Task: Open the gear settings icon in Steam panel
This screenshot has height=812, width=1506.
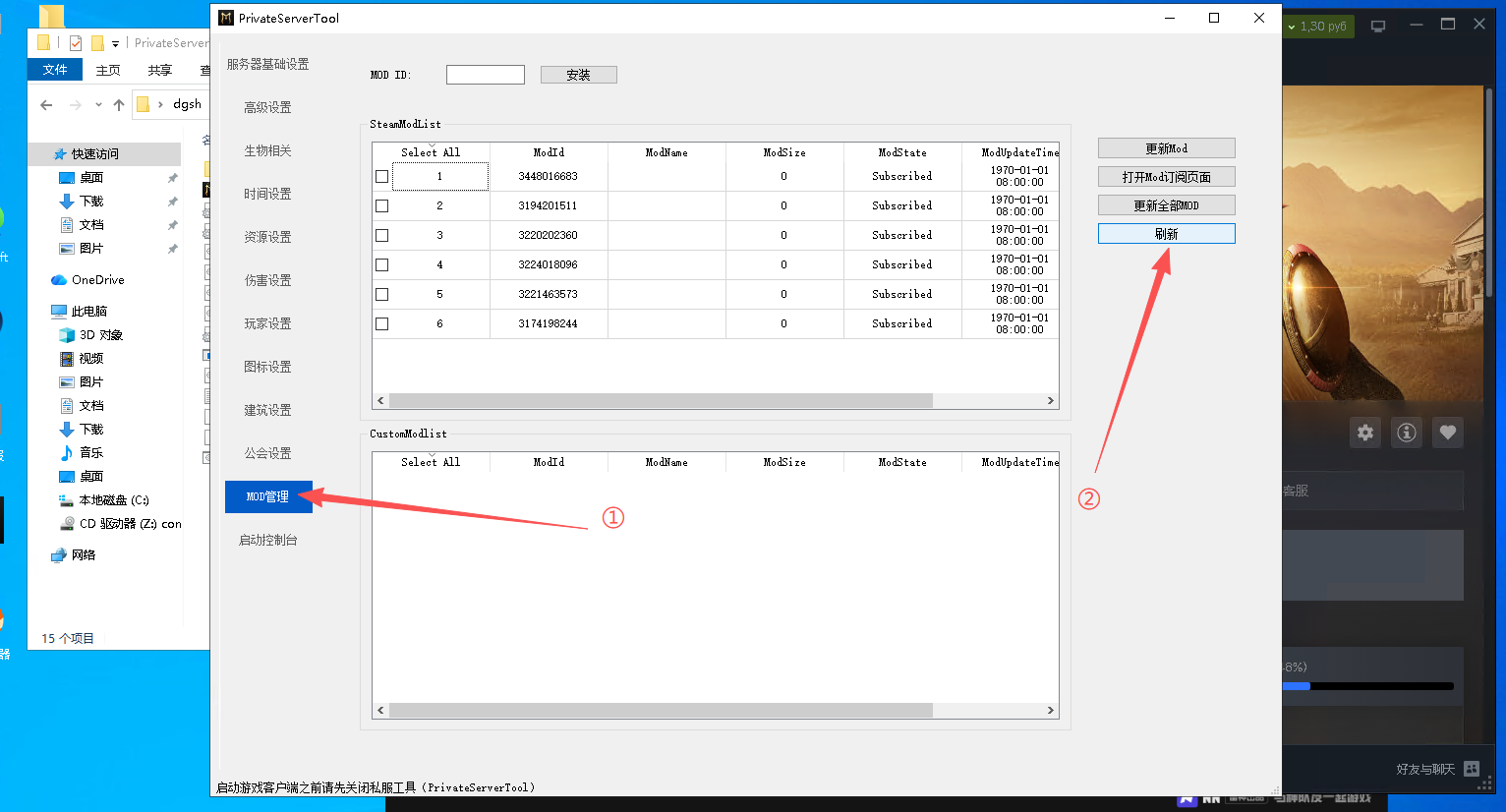Action: 1365,433
